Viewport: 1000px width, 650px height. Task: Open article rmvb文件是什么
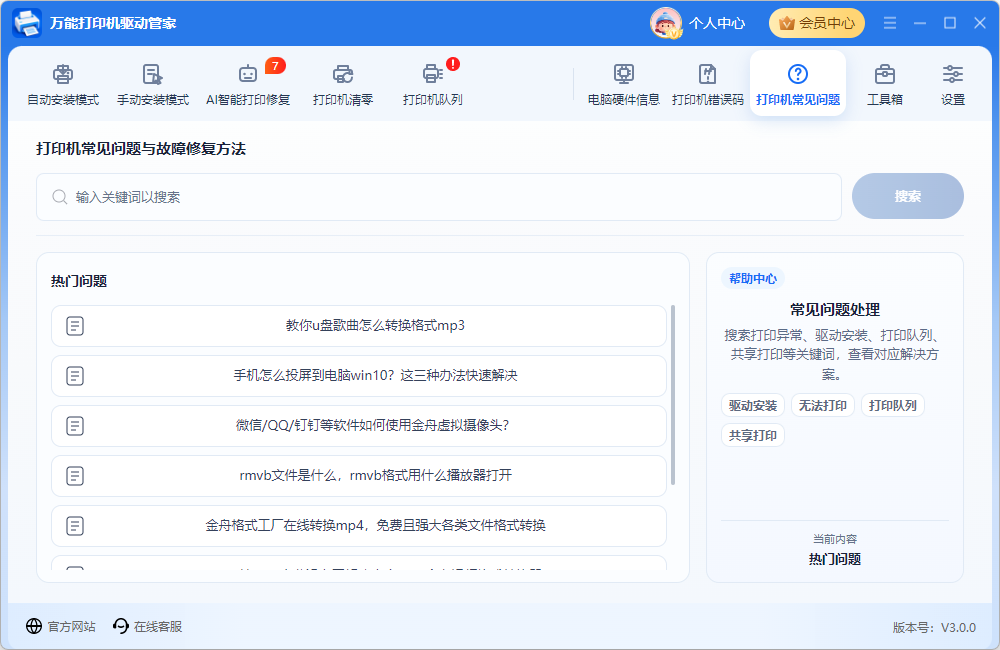pos(359,475)
